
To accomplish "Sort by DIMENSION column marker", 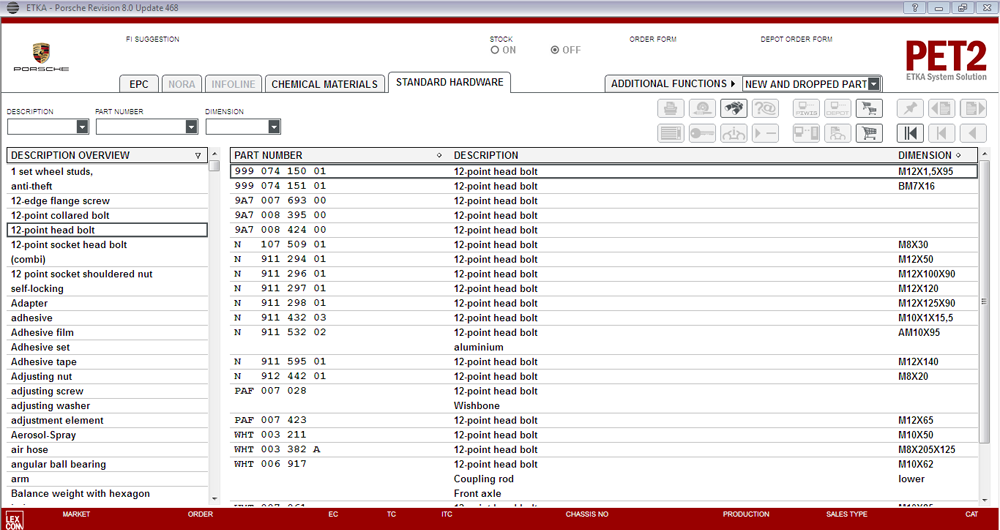I will (959, 156).
